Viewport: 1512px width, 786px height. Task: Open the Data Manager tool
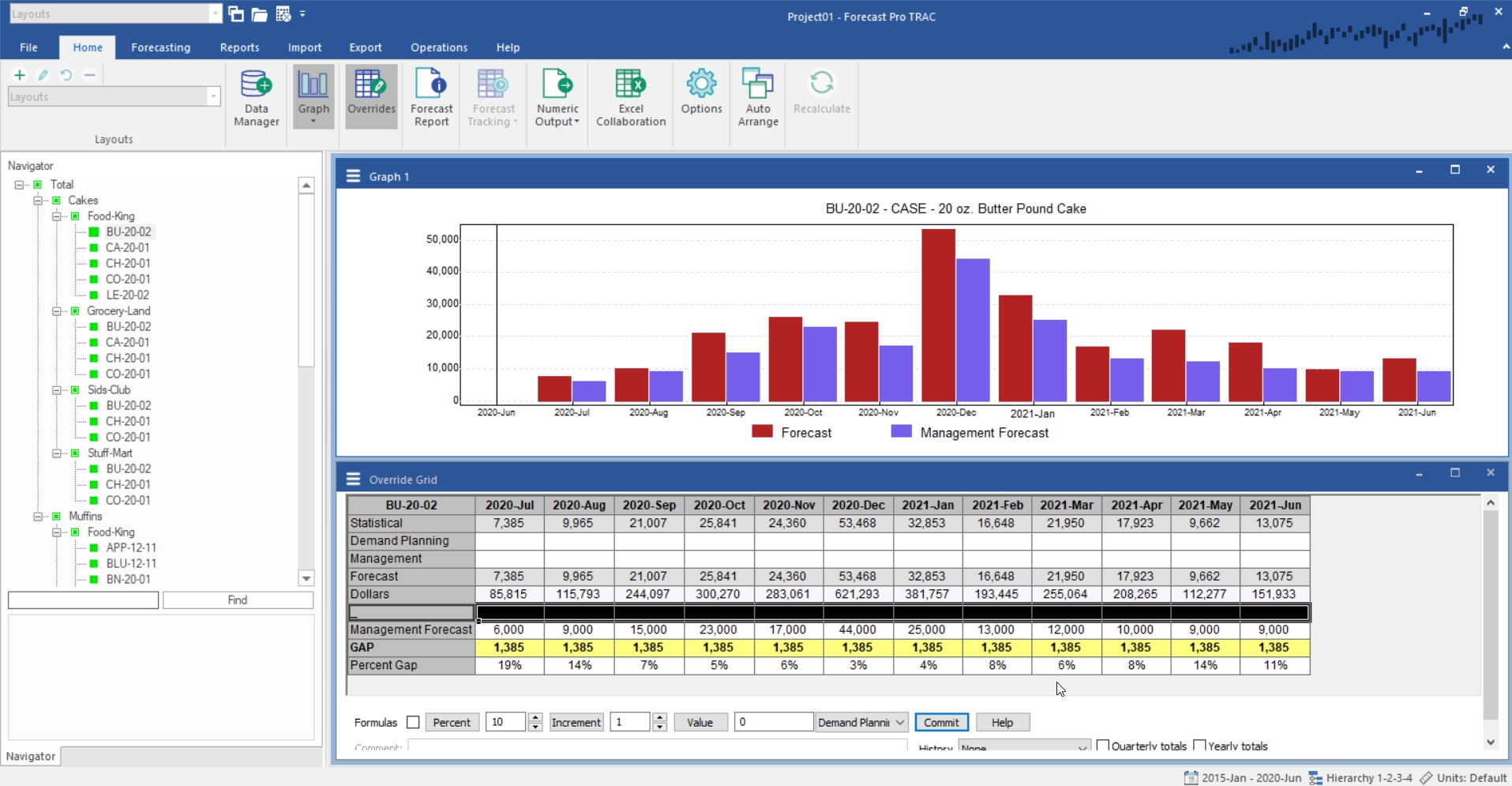click(x=256, y=97)
